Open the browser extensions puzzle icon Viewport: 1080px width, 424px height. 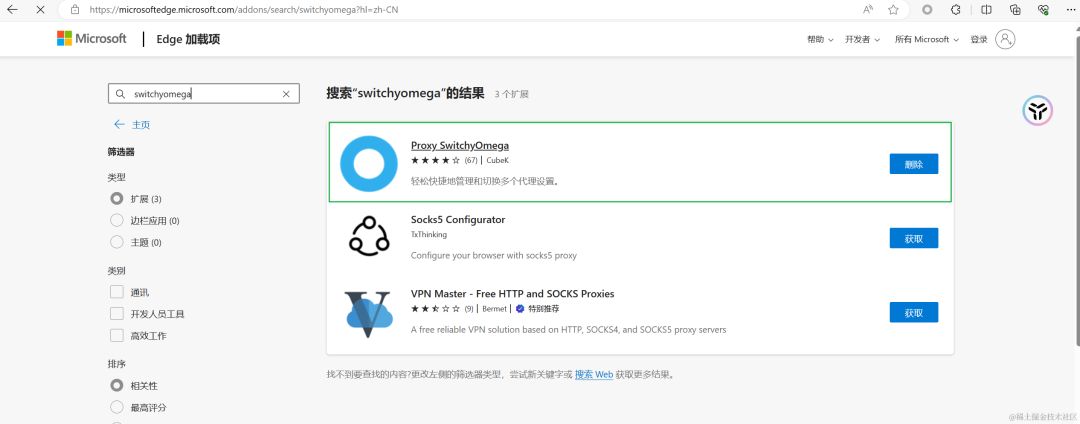[x=955, y=9]
